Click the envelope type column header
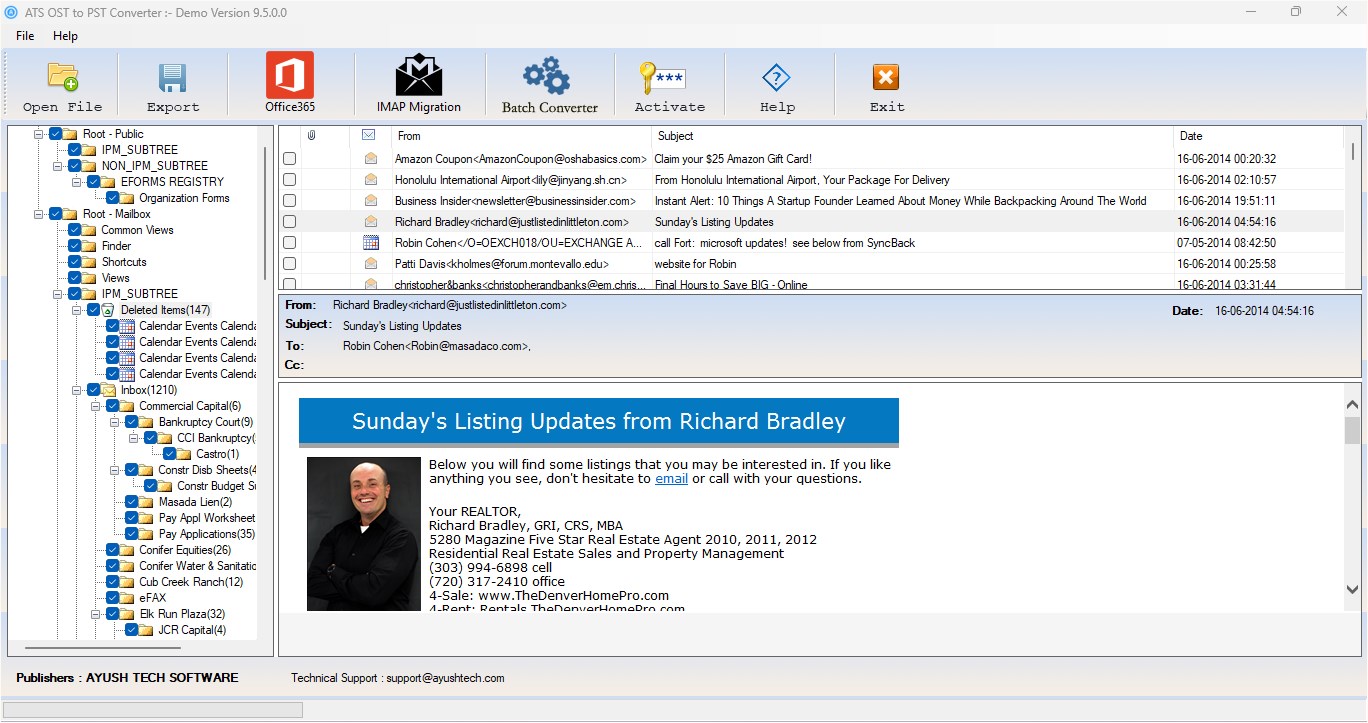 (x=368, y=135)
